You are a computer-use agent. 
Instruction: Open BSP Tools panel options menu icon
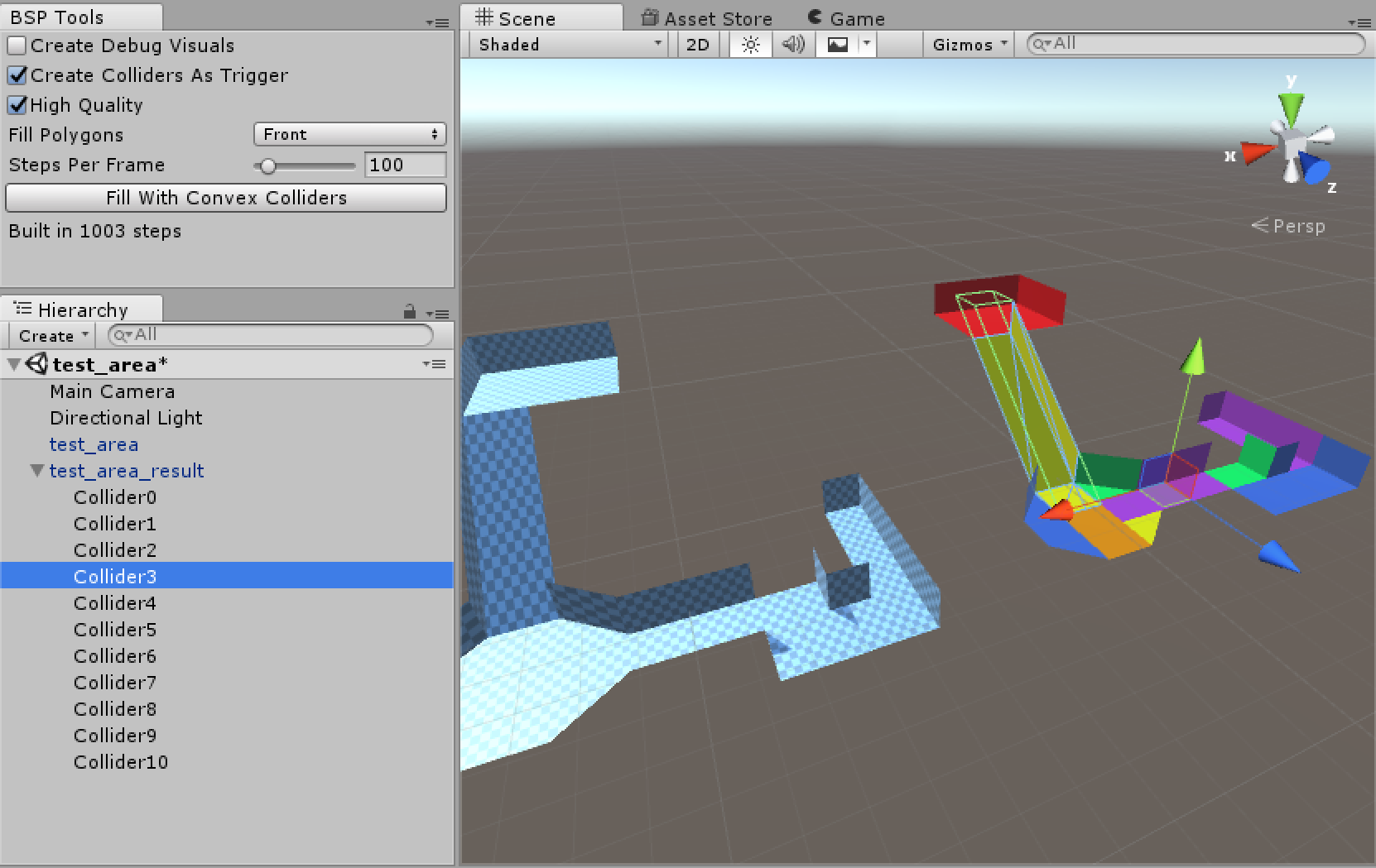(x=438, y=22)
